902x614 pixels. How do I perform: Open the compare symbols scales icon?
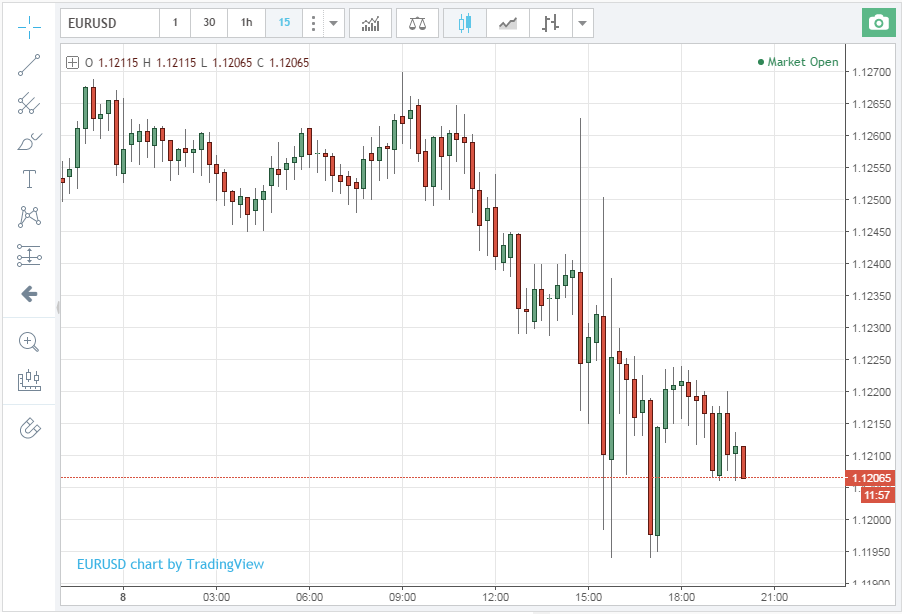point(417,23)
